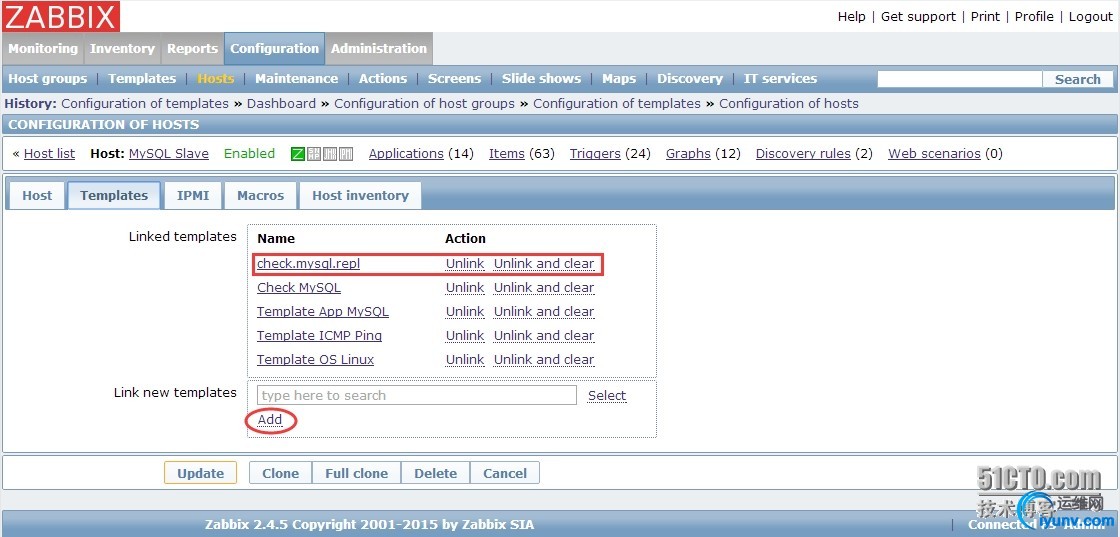This screenshot has width=1120, height=537.
Task: Open Maintenance configuration
Action: point(296,79)
